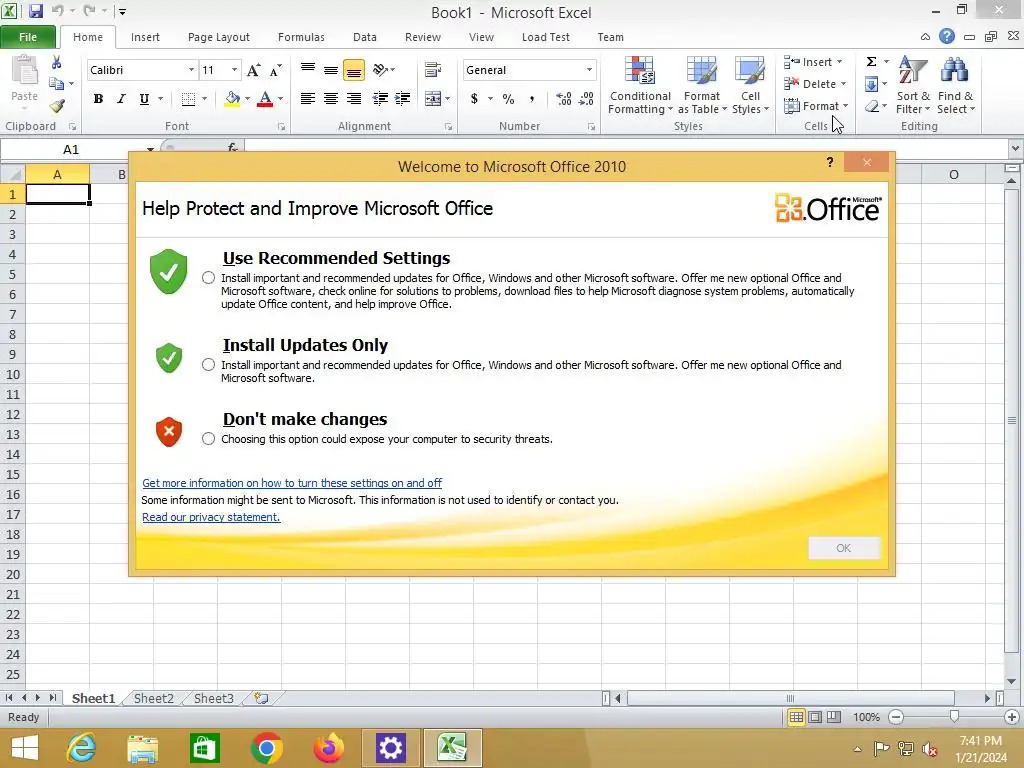Open Google Chrome from the taskbar
This screenshot has width=1024, height=768.
coord(266,748)
